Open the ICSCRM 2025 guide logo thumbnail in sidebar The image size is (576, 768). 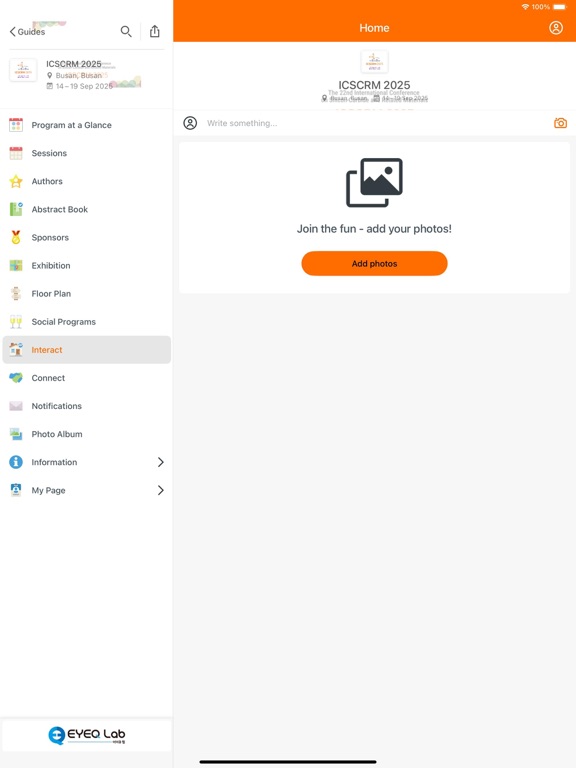click(23, 70)
